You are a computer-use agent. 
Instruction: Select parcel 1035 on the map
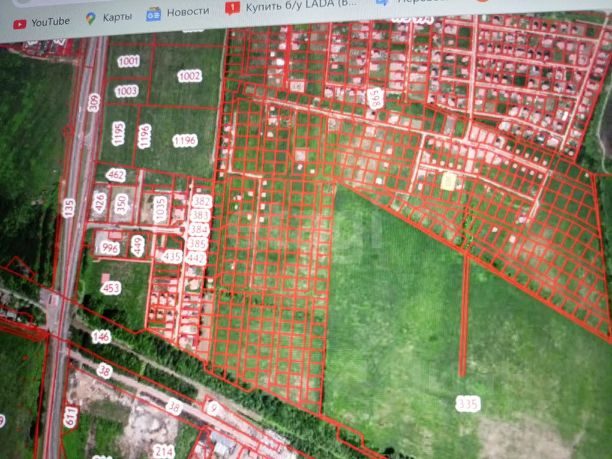[160, 210]
